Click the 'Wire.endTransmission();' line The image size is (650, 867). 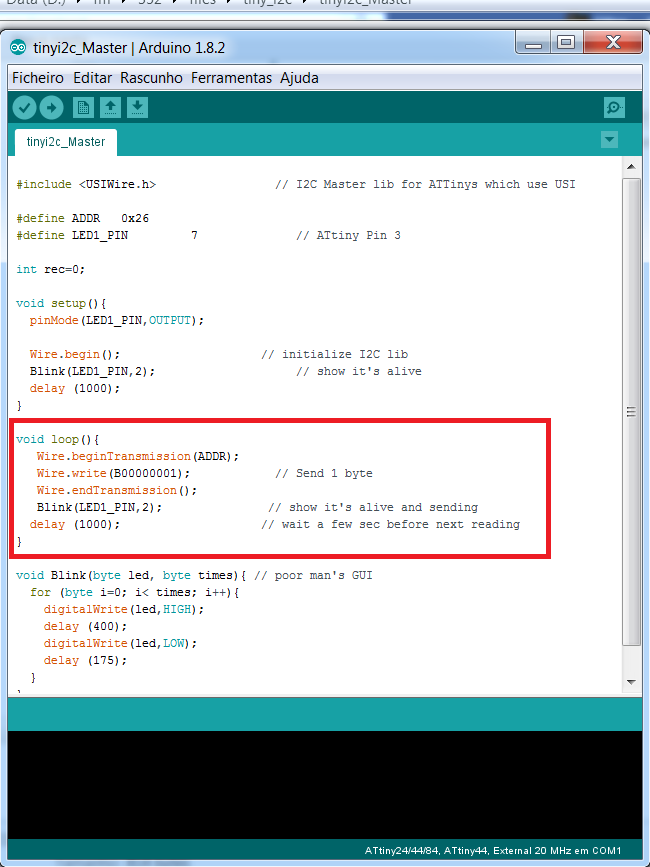117,490
